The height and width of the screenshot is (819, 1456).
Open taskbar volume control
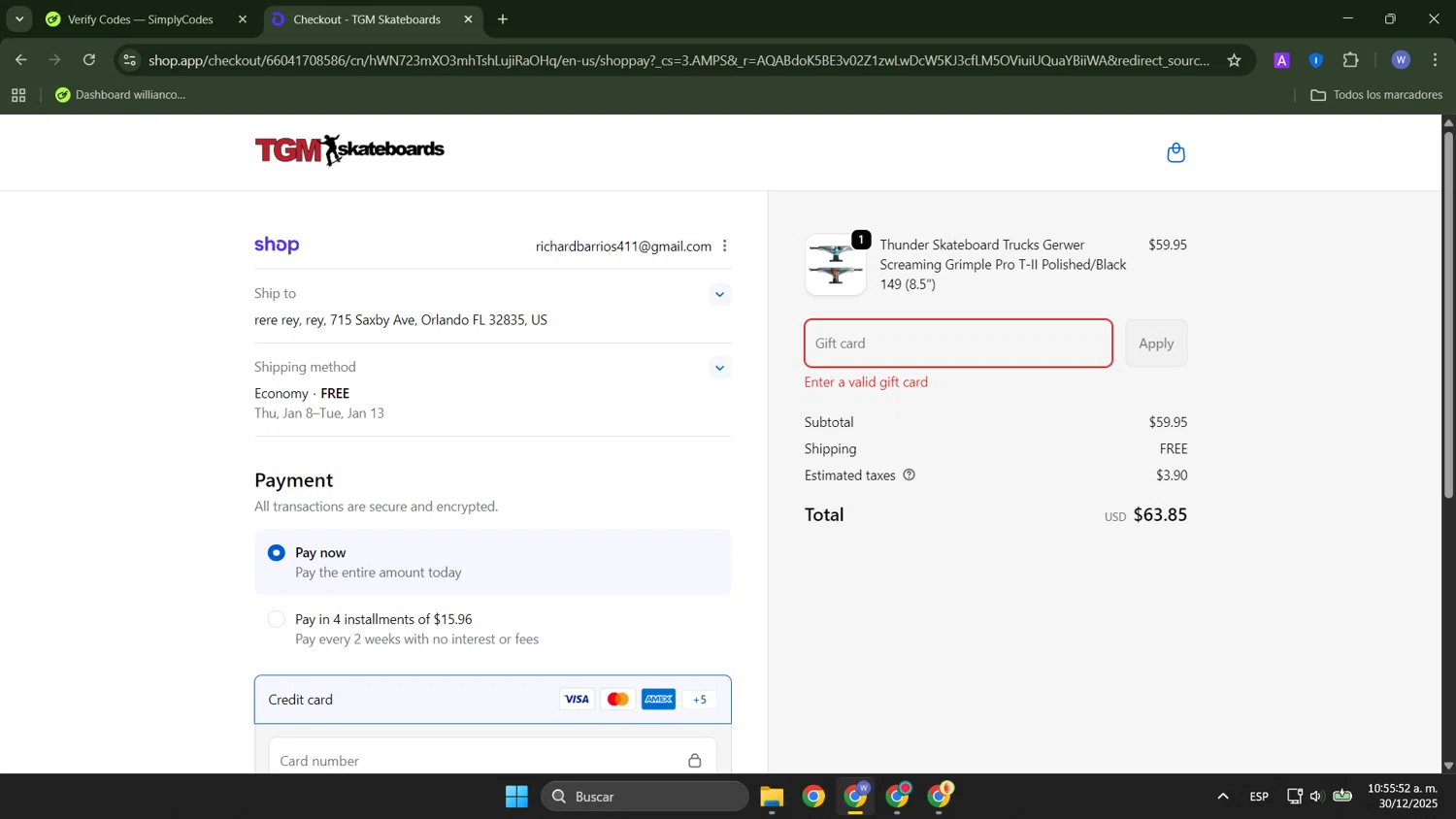pos(1316,797)
